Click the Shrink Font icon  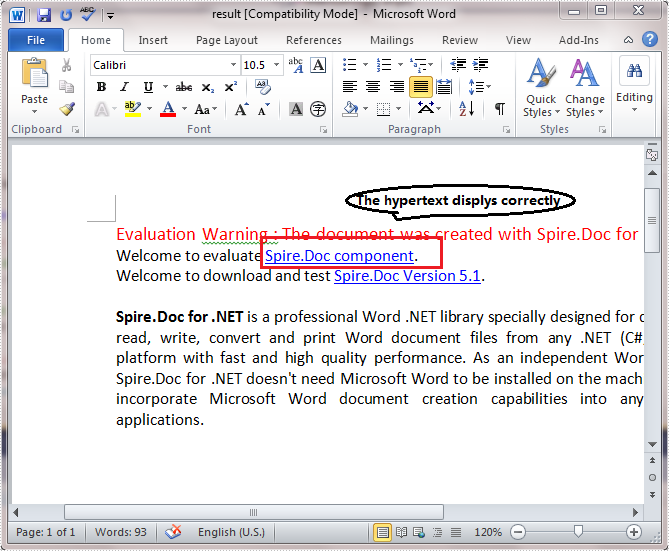click(x=264, y=109)
